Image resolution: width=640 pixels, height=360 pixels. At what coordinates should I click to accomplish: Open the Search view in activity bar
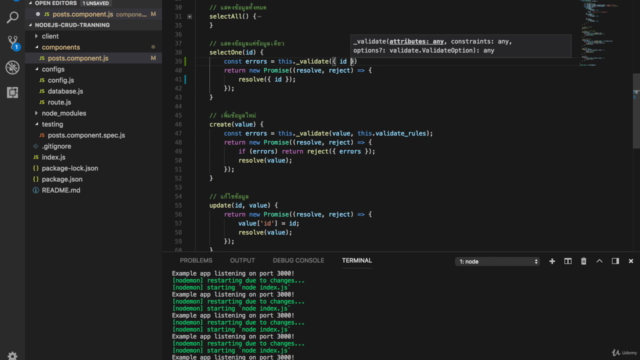12,17
